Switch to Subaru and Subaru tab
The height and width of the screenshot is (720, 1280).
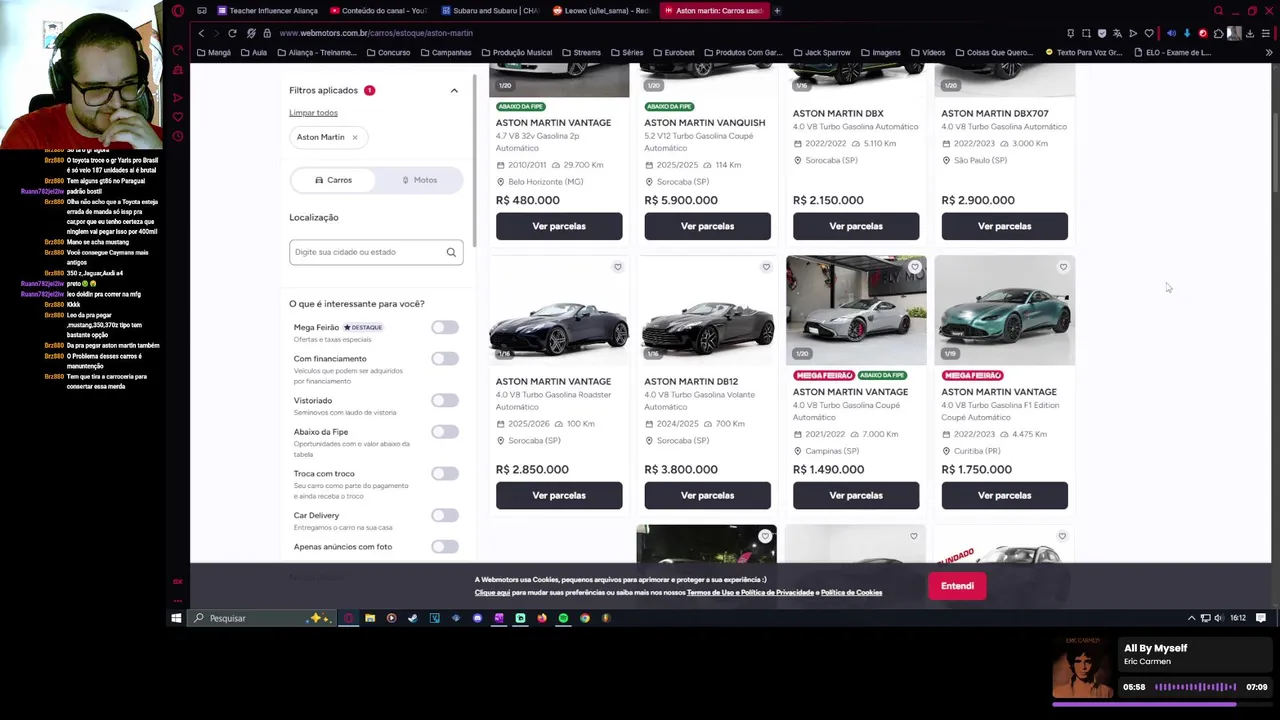point(491,11)
